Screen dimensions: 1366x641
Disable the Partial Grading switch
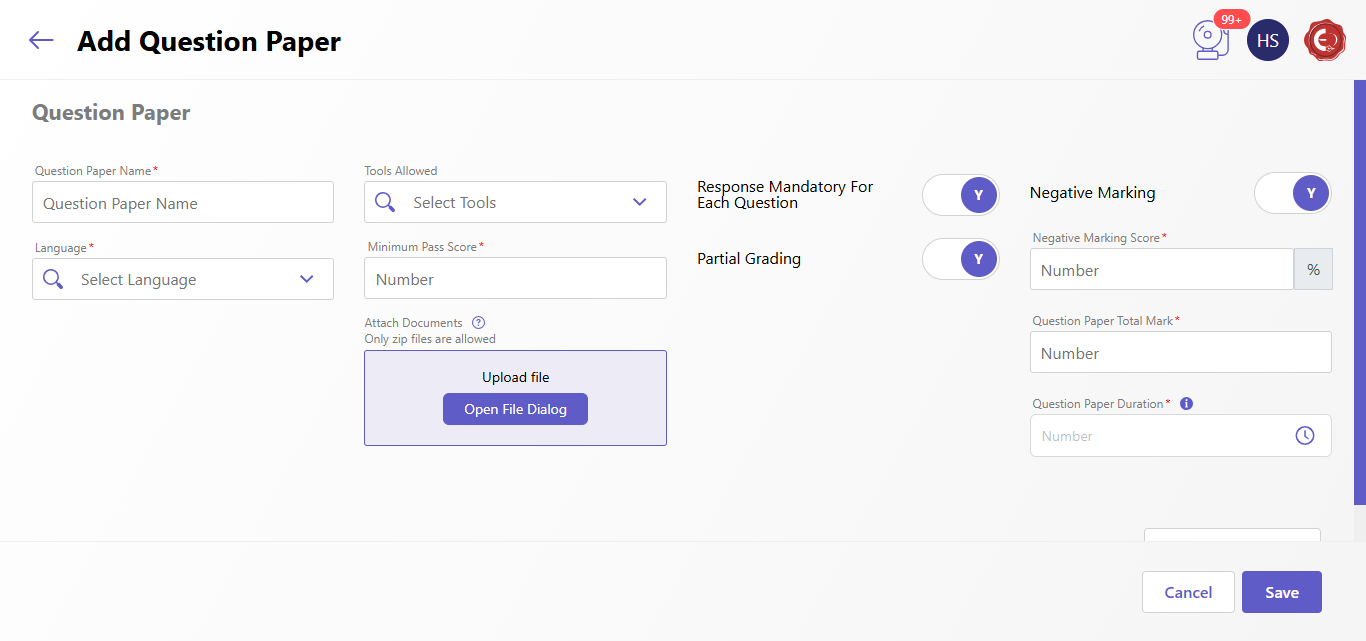click(960, 259)
